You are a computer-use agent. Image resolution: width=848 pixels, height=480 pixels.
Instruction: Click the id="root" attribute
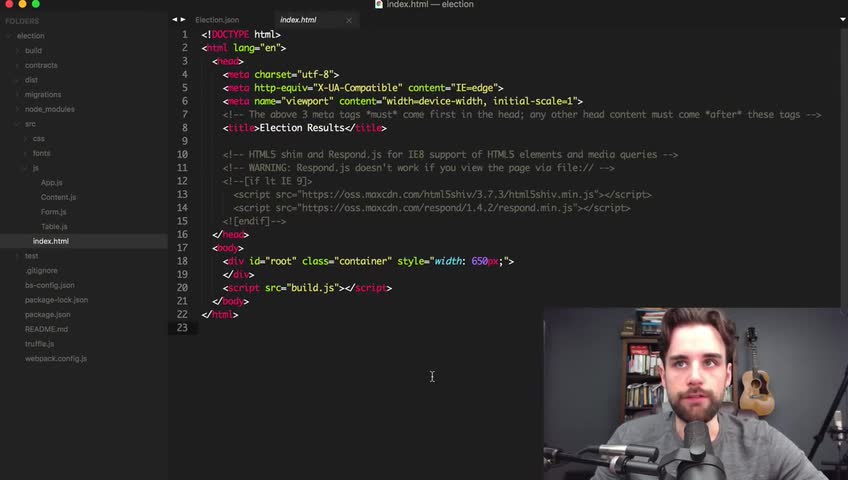273,261
